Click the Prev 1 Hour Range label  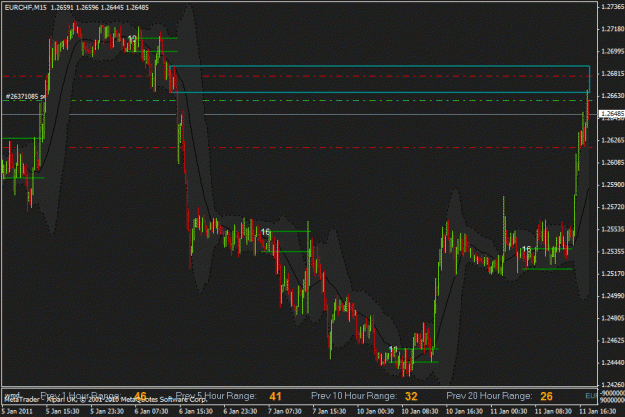tap(80, 395)
